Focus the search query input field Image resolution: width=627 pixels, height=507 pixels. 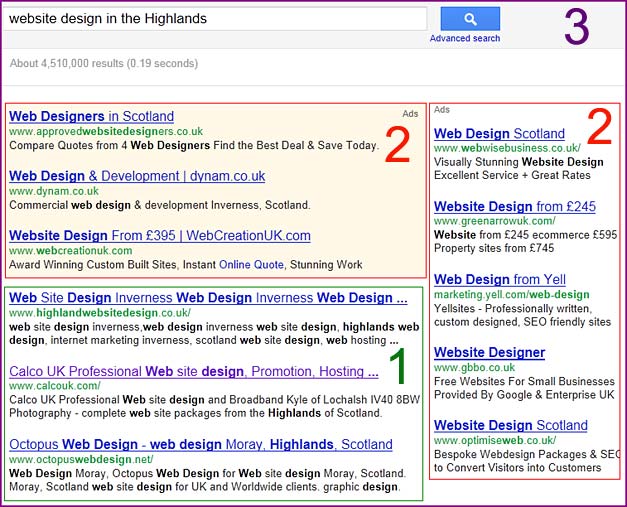(215, 18)
